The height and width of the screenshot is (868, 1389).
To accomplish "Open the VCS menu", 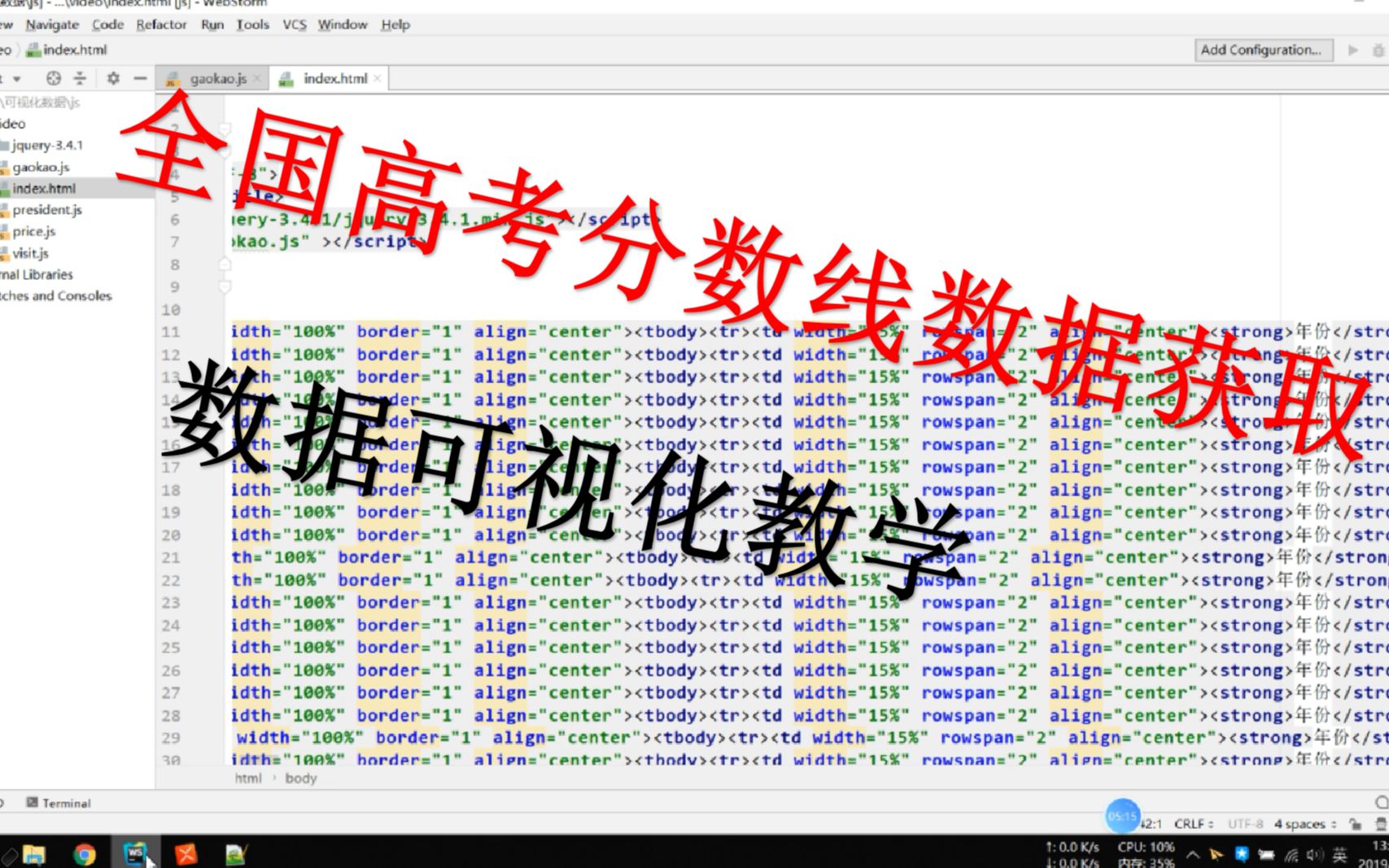I will (294, 24).
